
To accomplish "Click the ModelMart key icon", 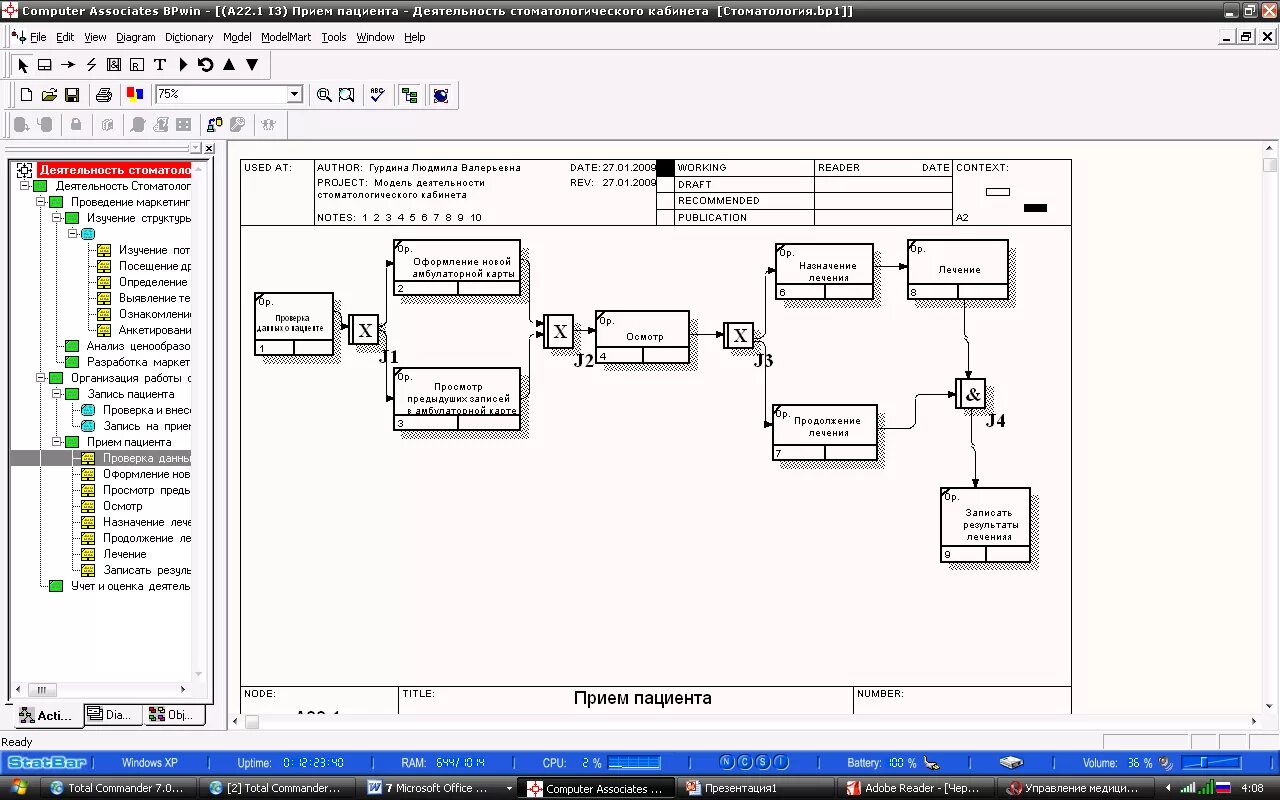I will (237, 125).
